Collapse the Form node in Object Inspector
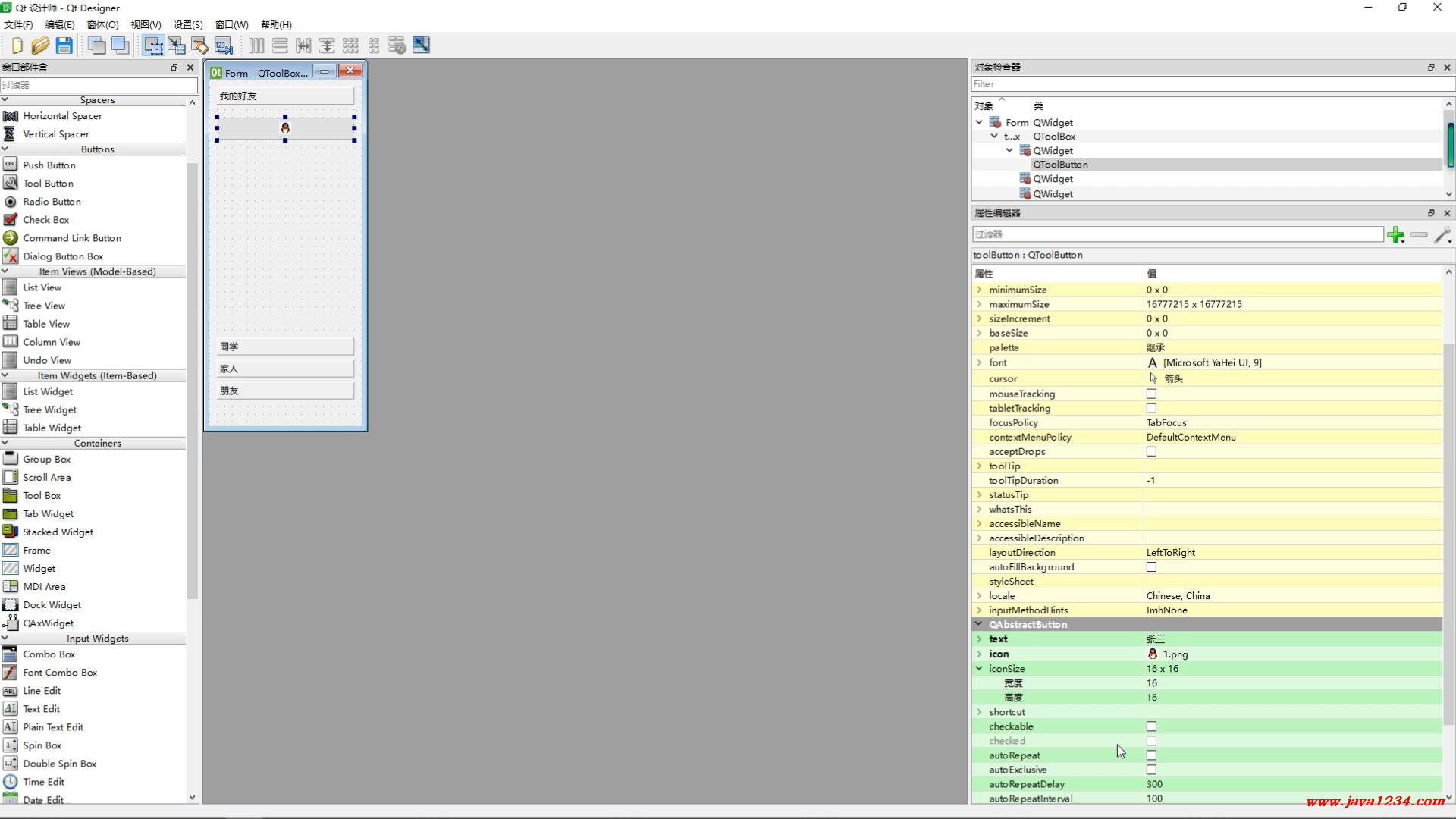Screen dimensions: 1456x819 (979, 122)
